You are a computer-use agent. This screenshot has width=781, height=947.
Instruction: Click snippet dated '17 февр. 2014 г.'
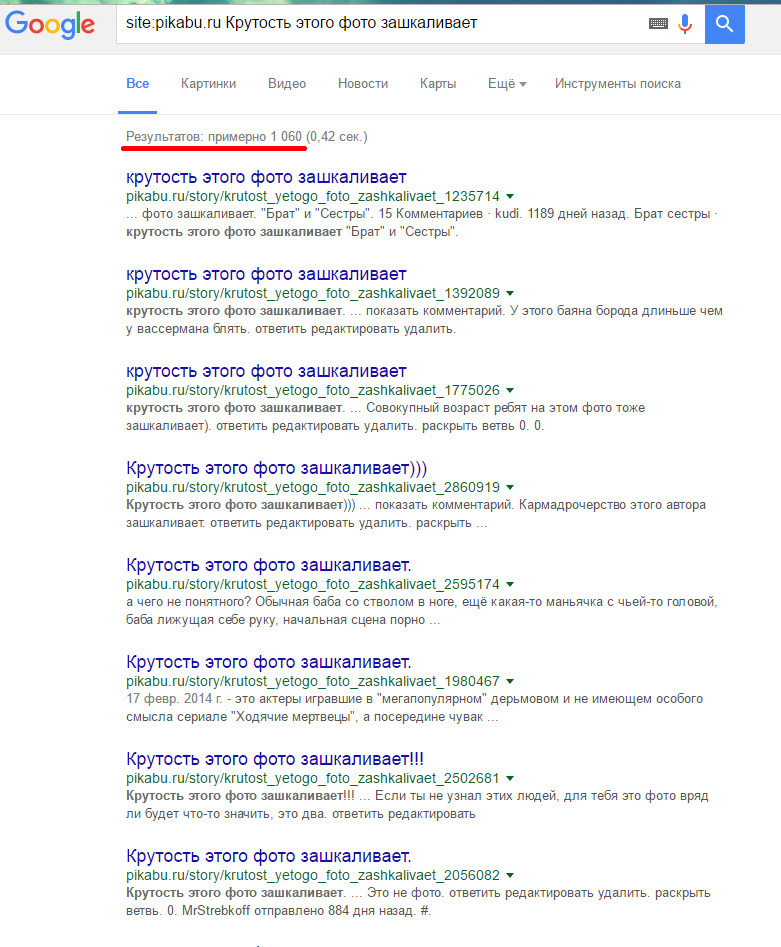coord(414,708)
